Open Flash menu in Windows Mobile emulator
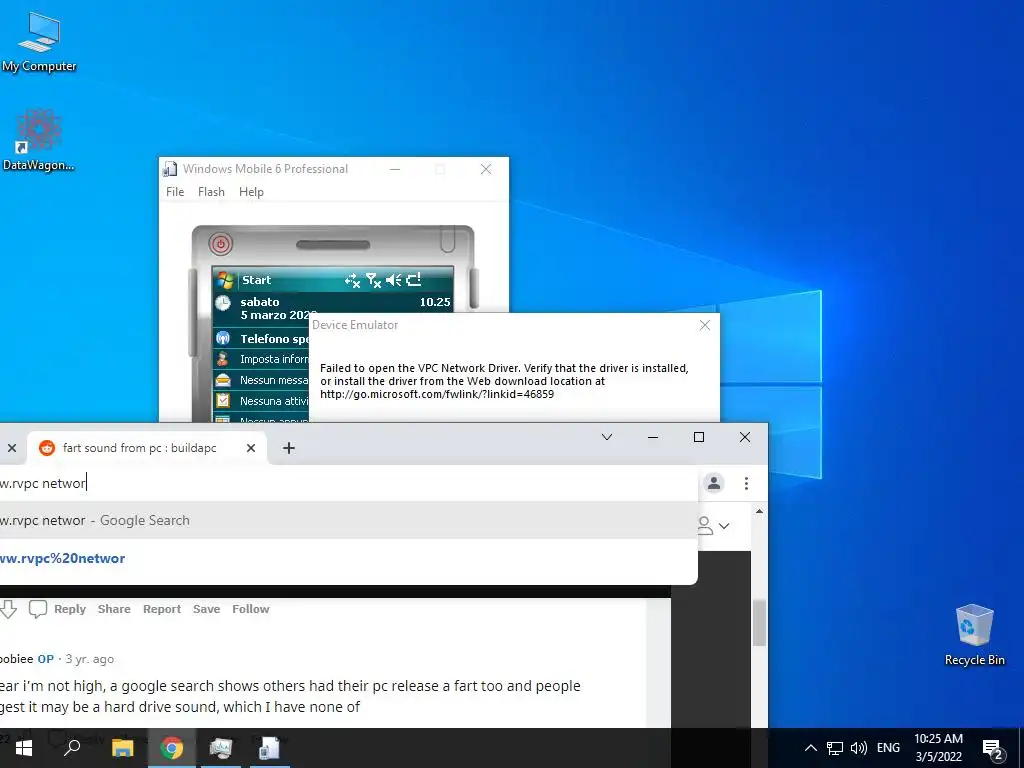 coord(211,192)
